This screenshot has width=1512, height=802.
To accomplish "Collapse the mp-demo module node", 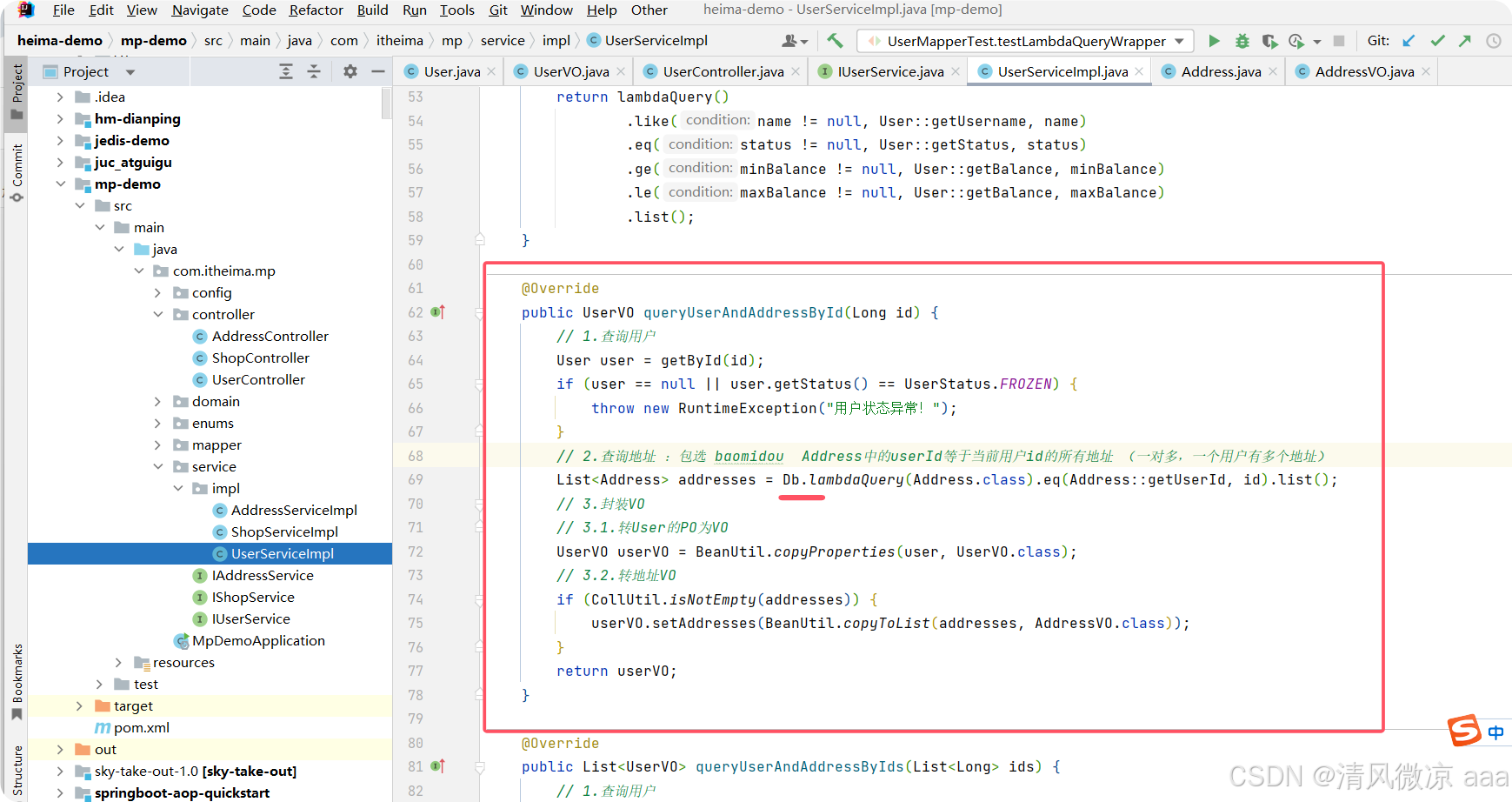I will [60, 184].
